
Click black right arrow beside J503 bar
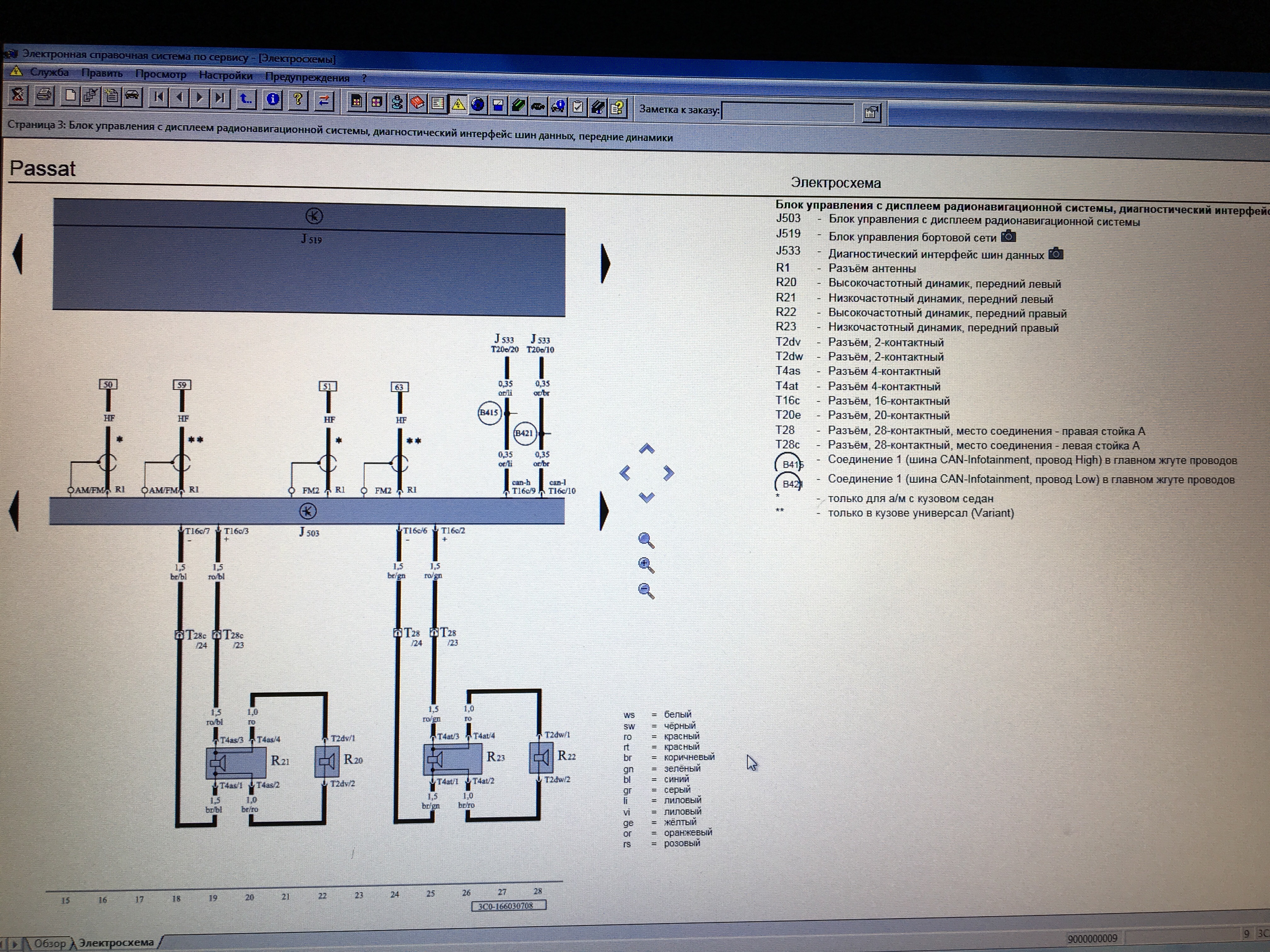[604, 510]
